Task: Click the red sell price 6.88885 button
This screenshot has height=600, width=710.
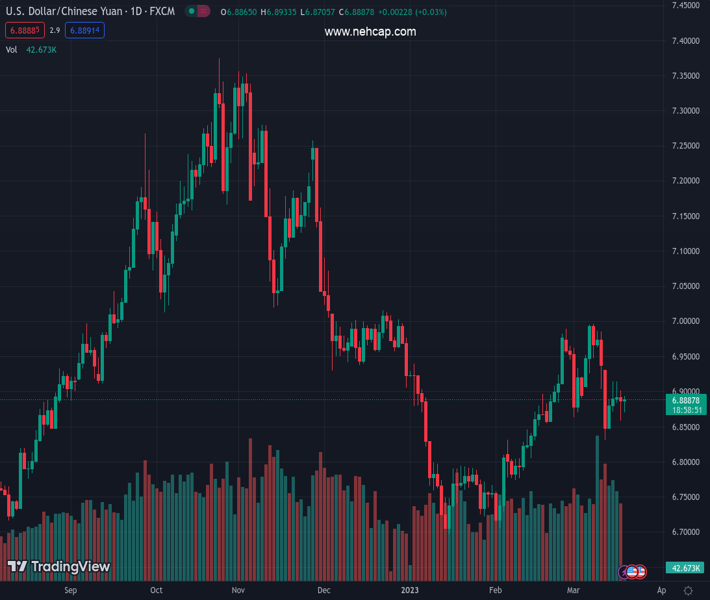Action: click(x=25, y=30)
